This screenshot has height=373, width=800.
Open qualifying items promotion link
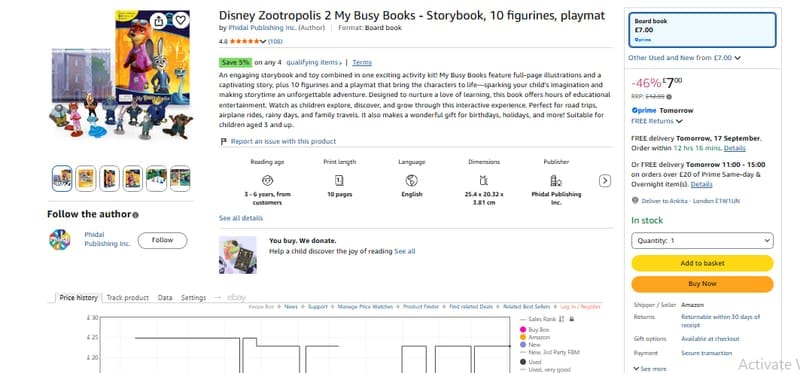point(314,62)
